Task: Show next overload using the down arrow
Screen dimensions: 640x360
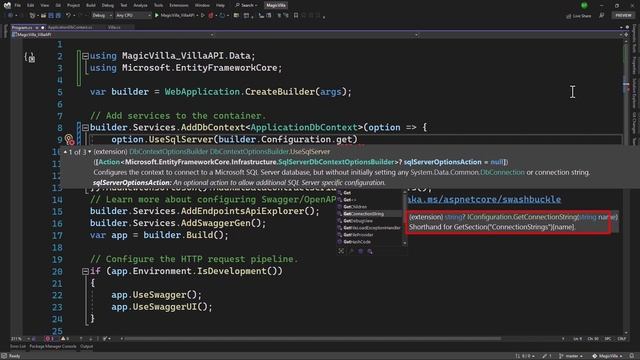Action: pyautogui.click(x=90, y=152)
